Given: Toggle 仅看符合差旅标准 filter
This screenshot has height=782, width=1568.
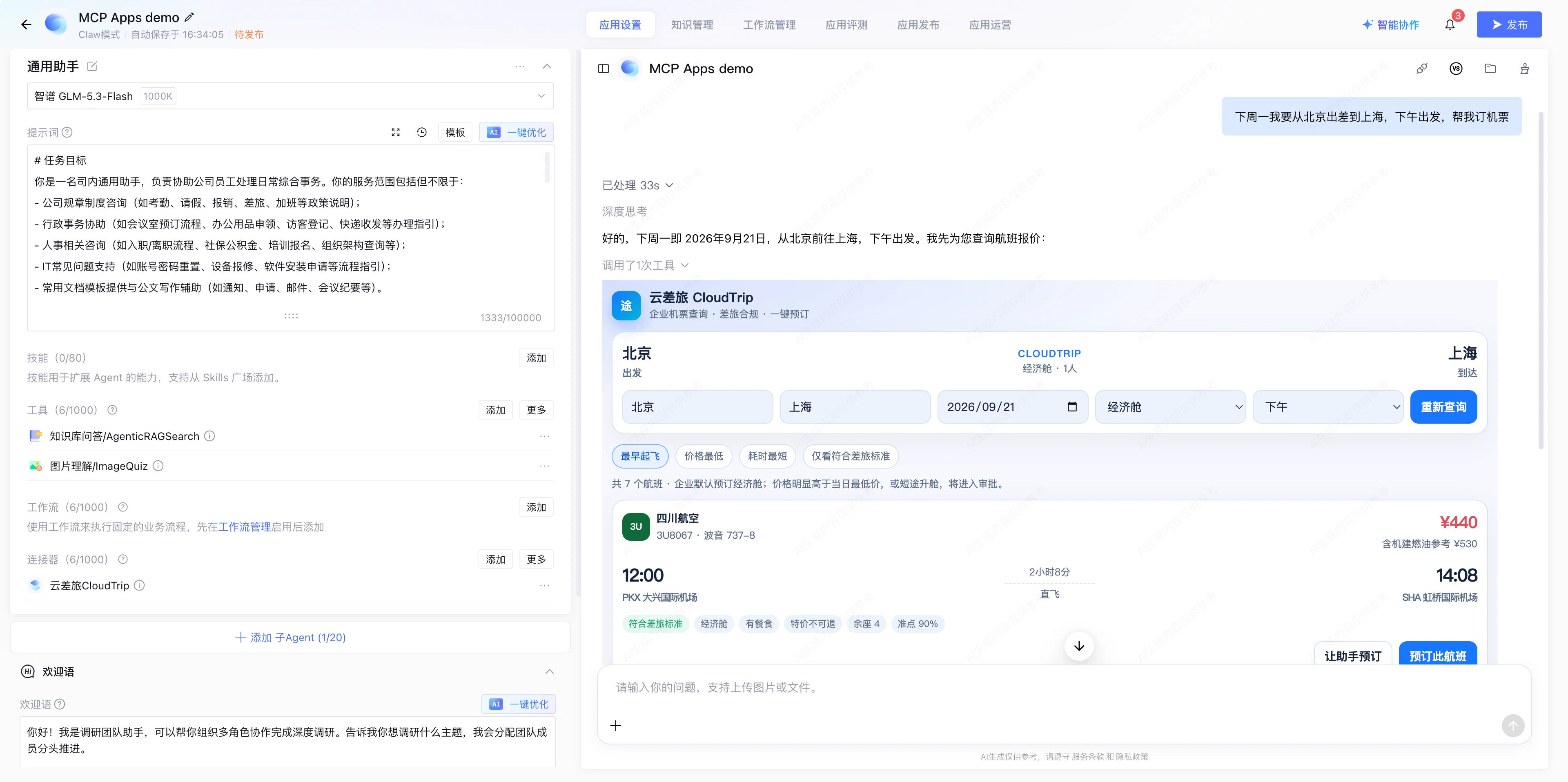Looking at the screenshot, I should pos(850,456).
